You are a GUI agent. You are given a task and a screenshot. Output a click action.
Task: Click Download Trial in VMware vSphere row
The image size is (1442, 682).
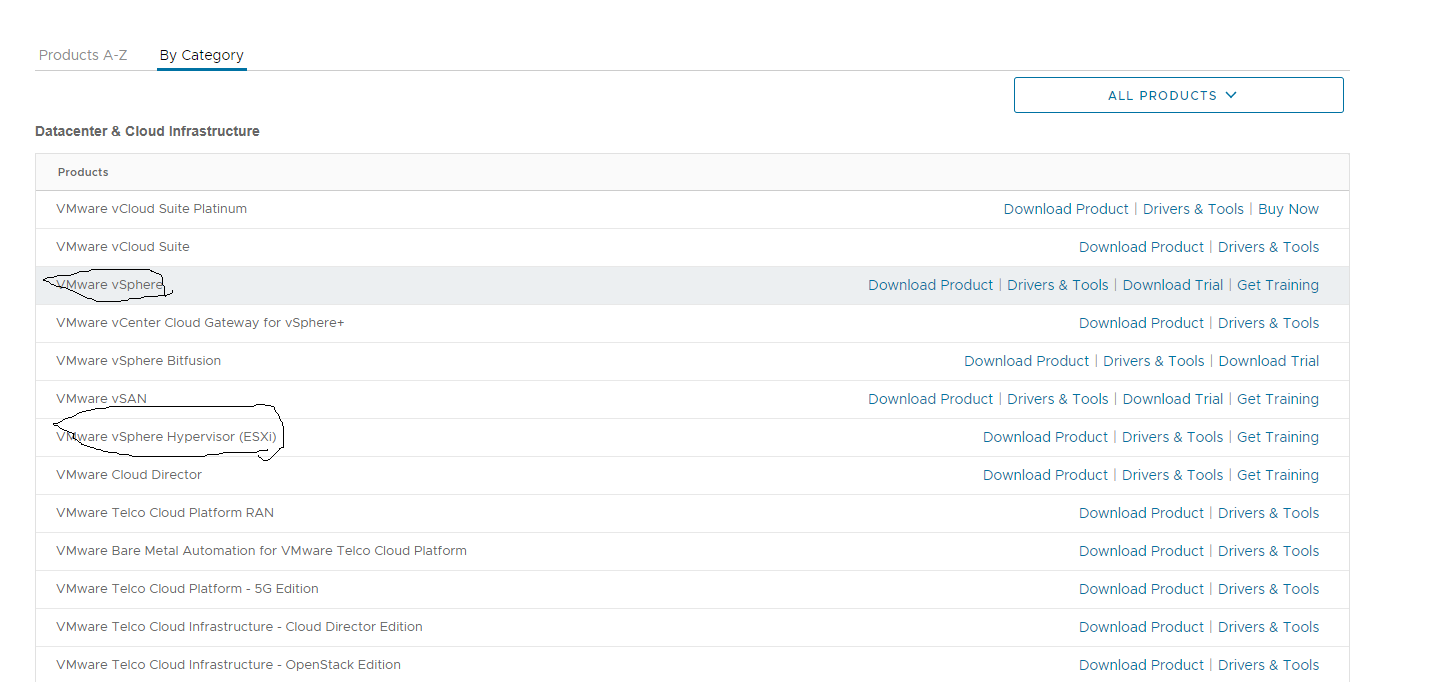coord(1172,285)
